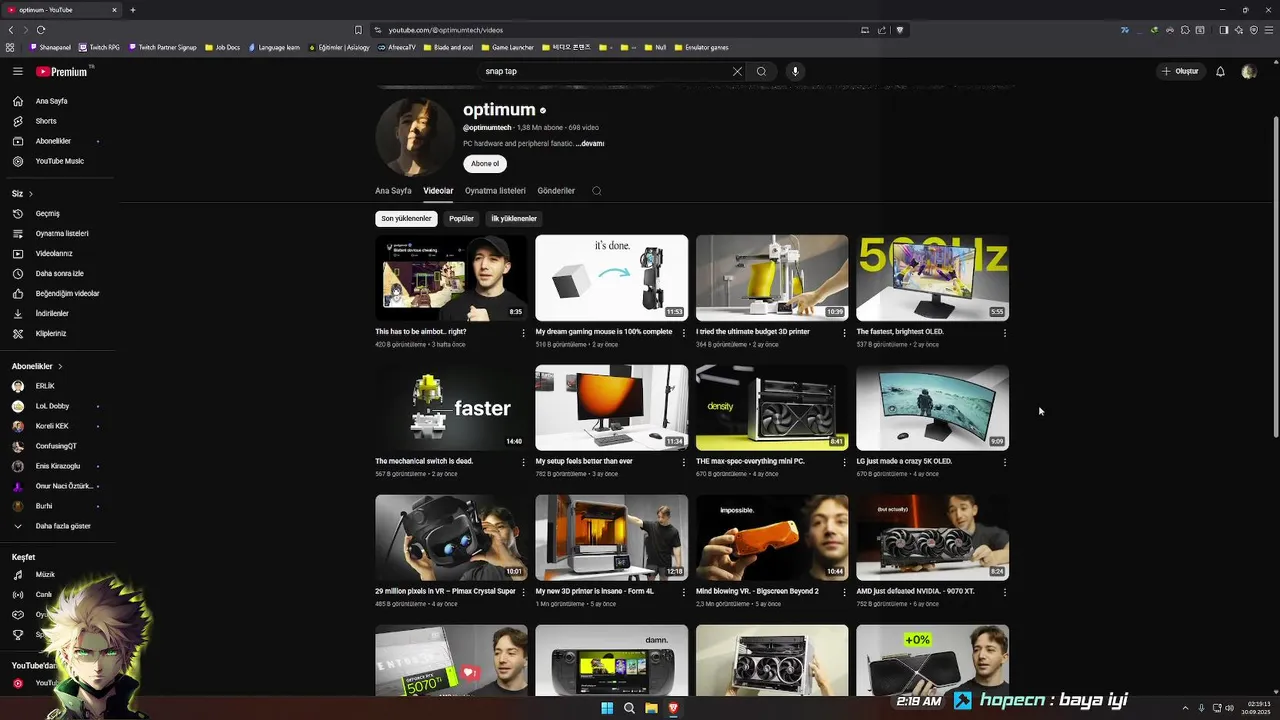Open options menu for 'This has to be aimbot' video
1280x720 pixels.
pyautogui.click(x=523, y=333)
